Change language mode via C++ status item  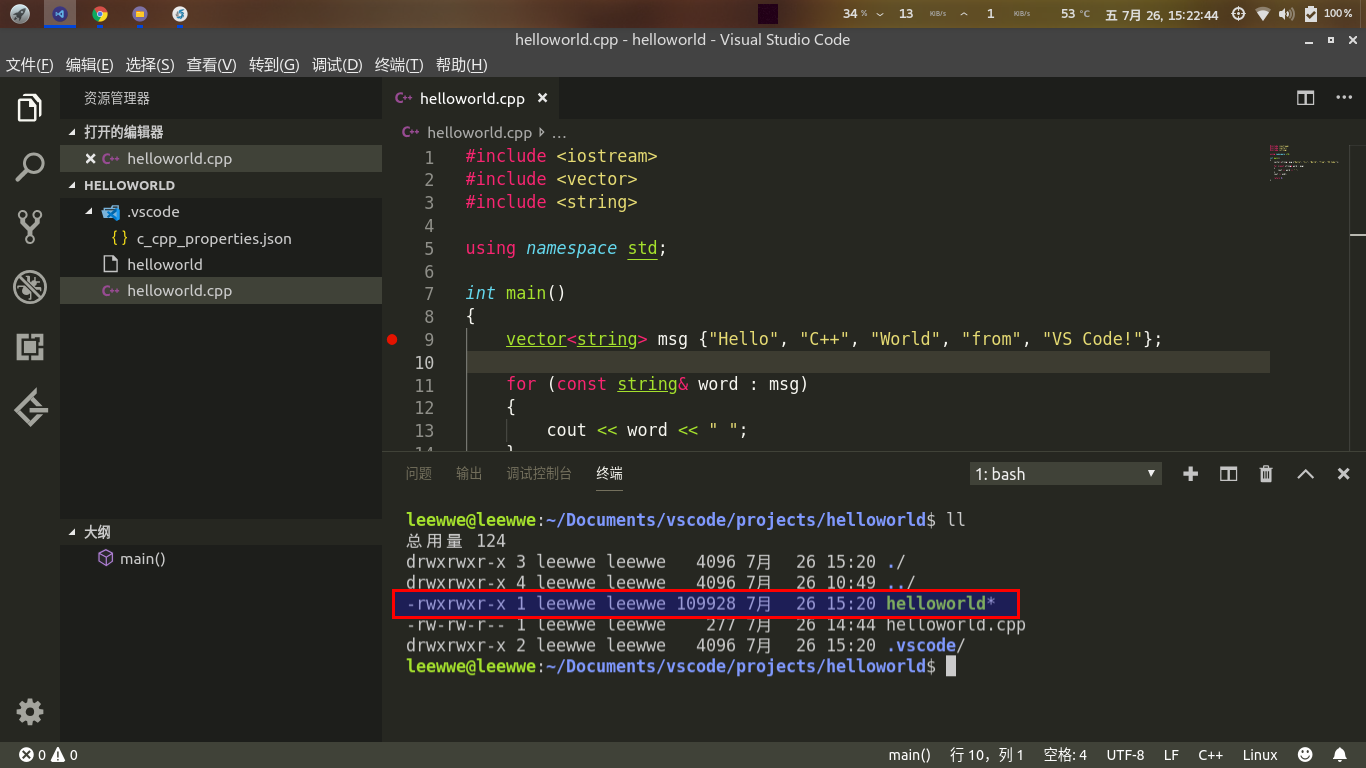pyautogui.click(x=1210, y=754)
